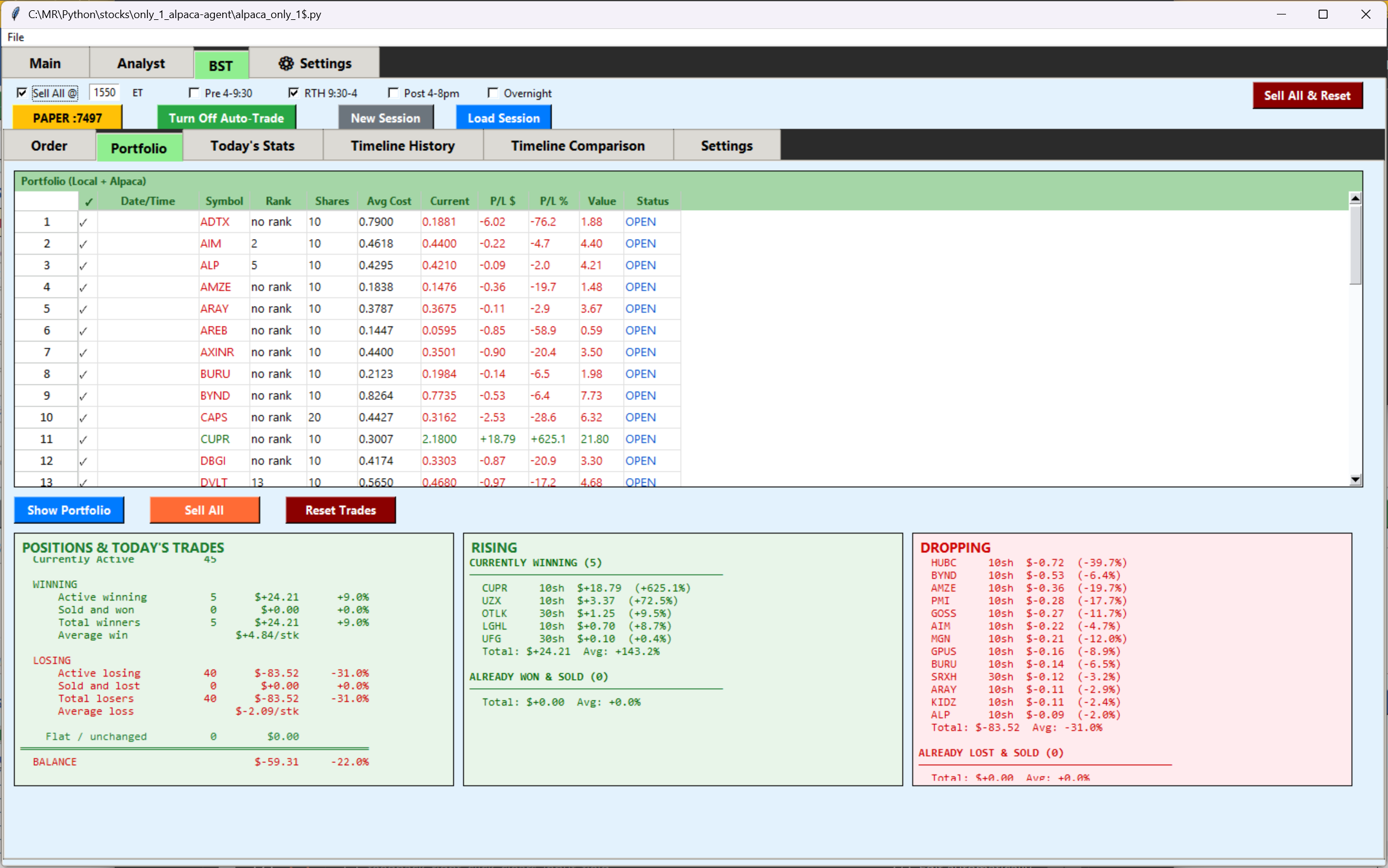Click the portfolio table scrollbar thumb
The image size is (1388, 868).
coord(1355,244)
